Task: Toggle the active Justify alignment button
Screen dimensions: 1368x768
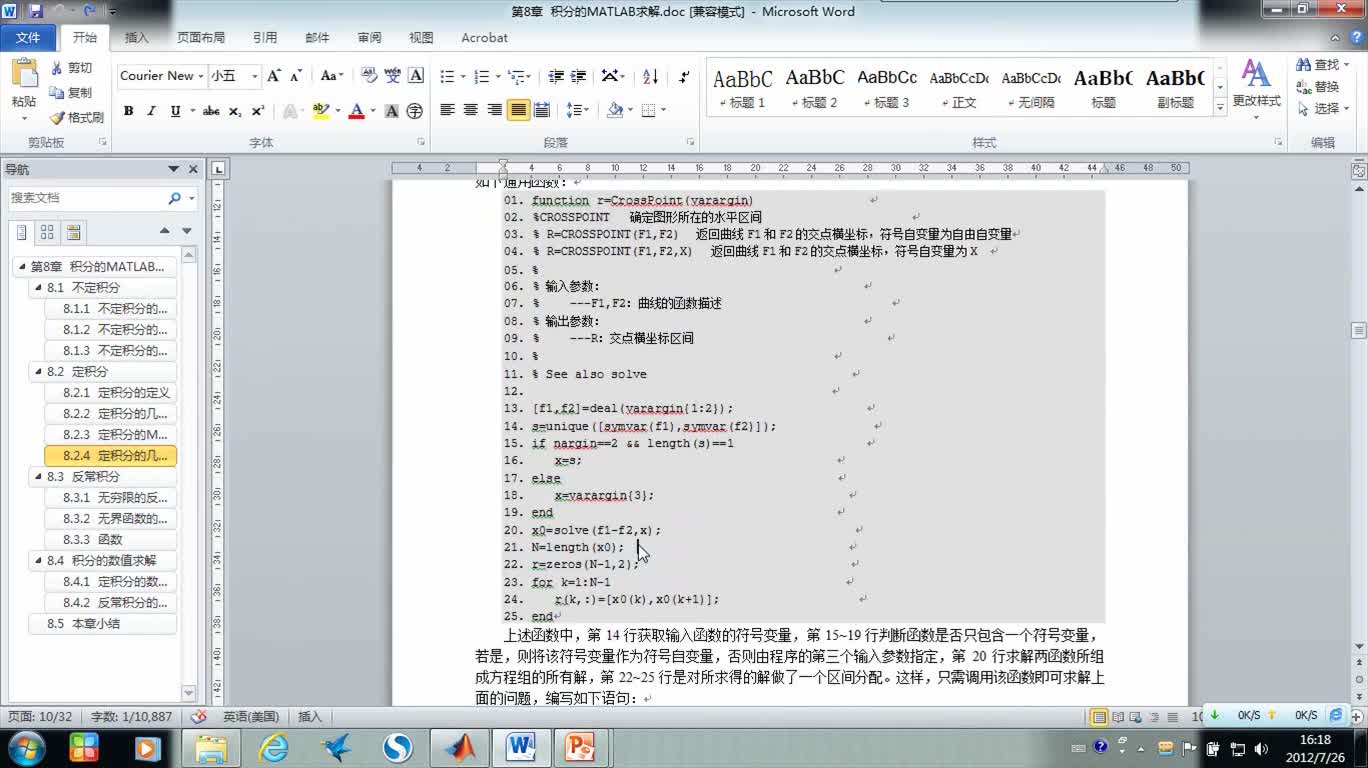Action: 518,110
